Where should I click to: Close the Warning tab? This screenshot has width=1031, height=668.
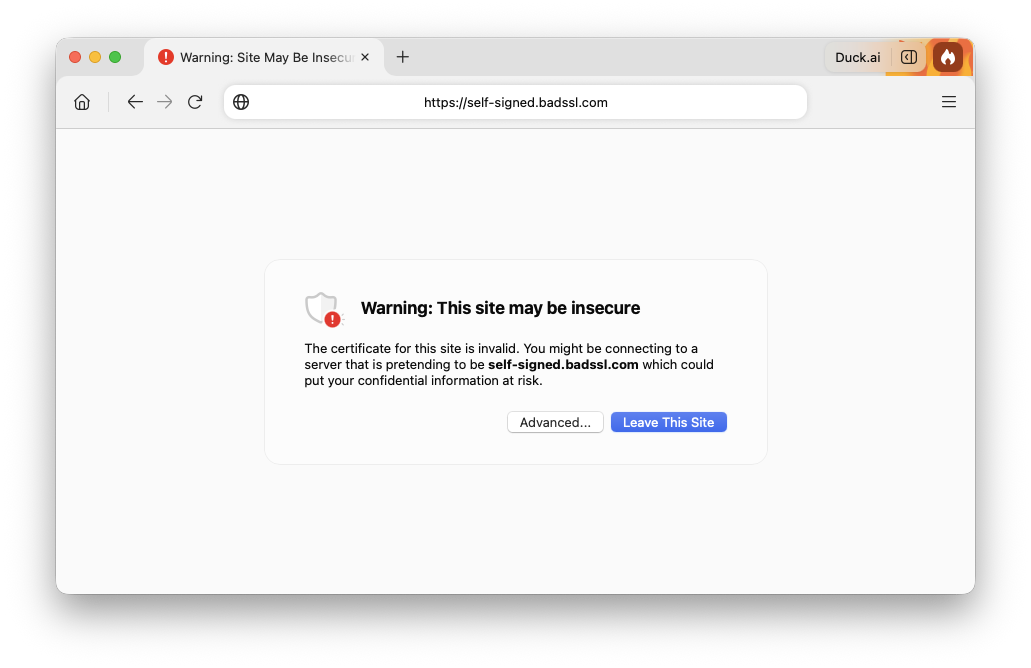365,57
